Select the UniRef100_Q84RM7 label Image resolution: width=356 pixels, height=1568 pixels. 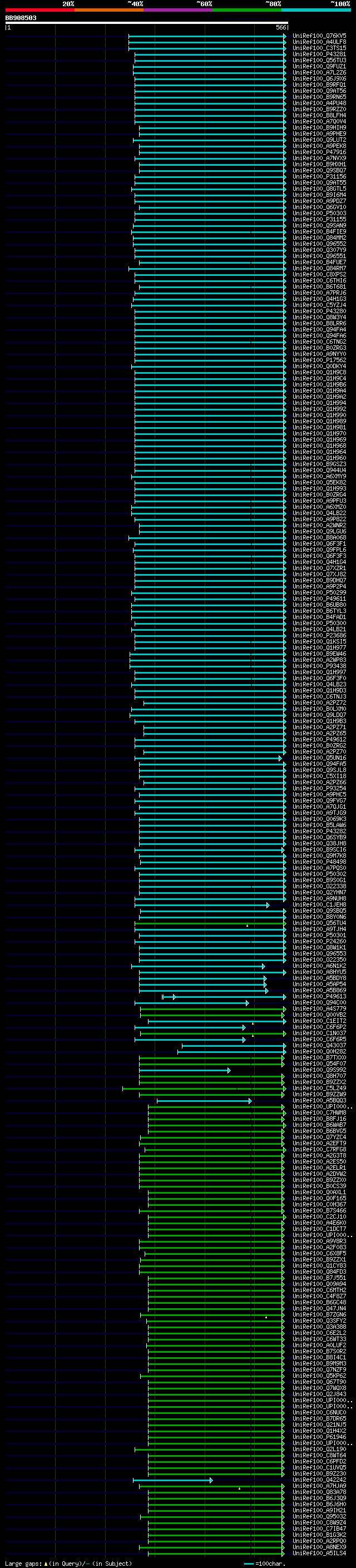tap(319, 269)
